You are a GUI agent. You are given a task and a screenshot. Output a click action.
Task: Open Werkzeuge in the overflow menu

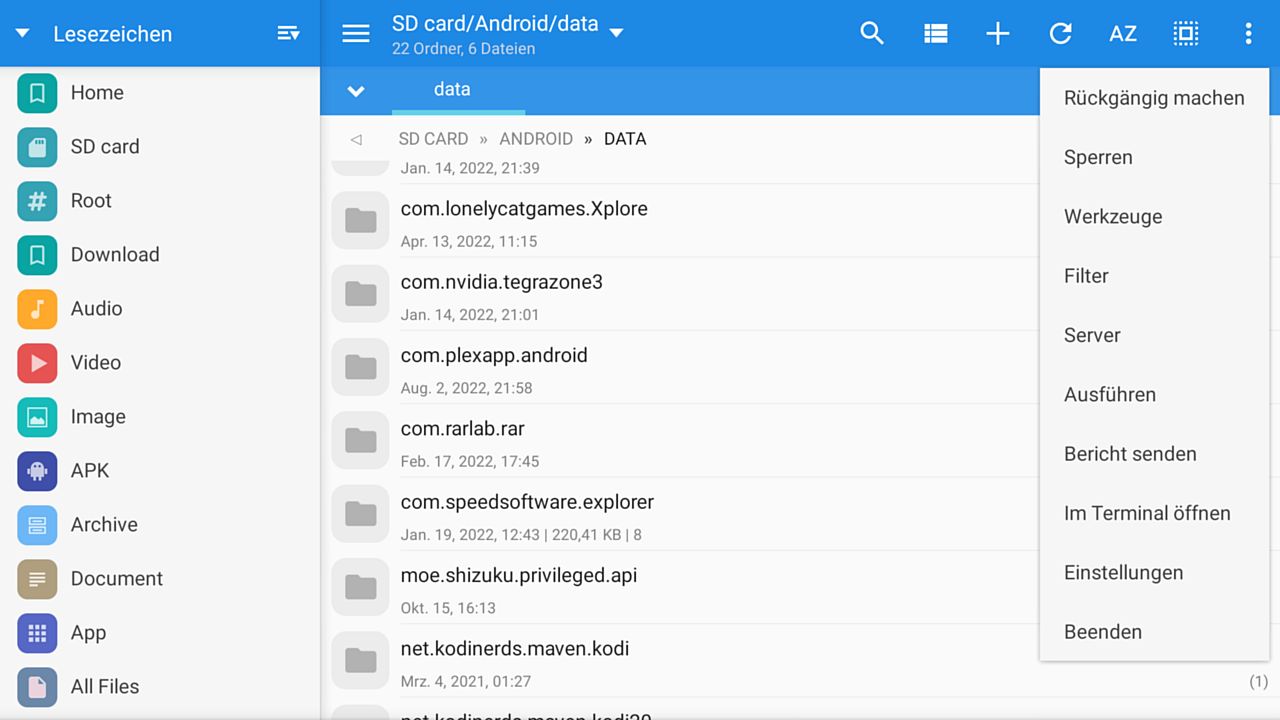pyautogui.click(x=1154, y=217)
